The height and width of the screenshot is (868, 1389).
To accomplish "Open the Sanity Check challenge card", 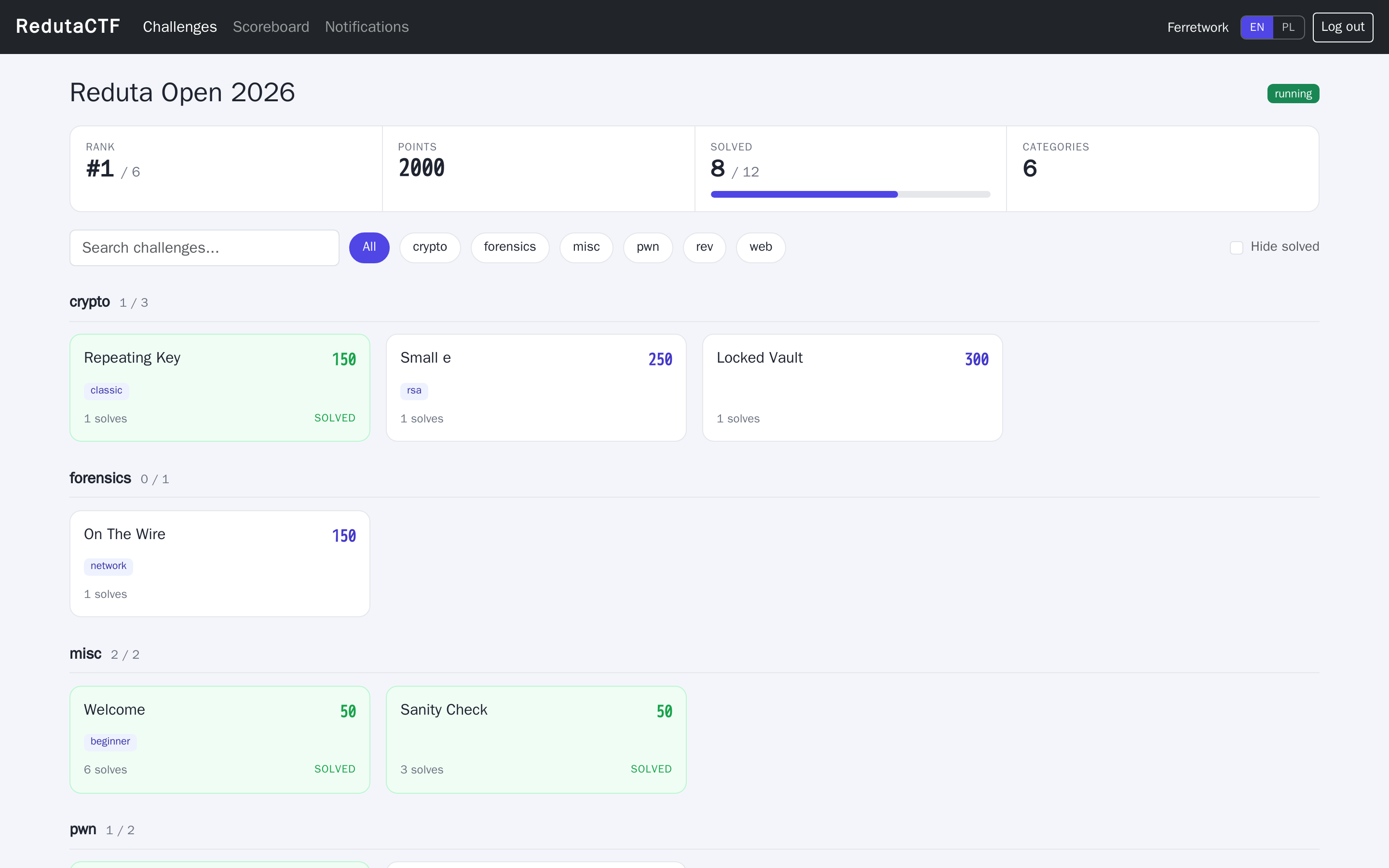I will coord(536,740).
